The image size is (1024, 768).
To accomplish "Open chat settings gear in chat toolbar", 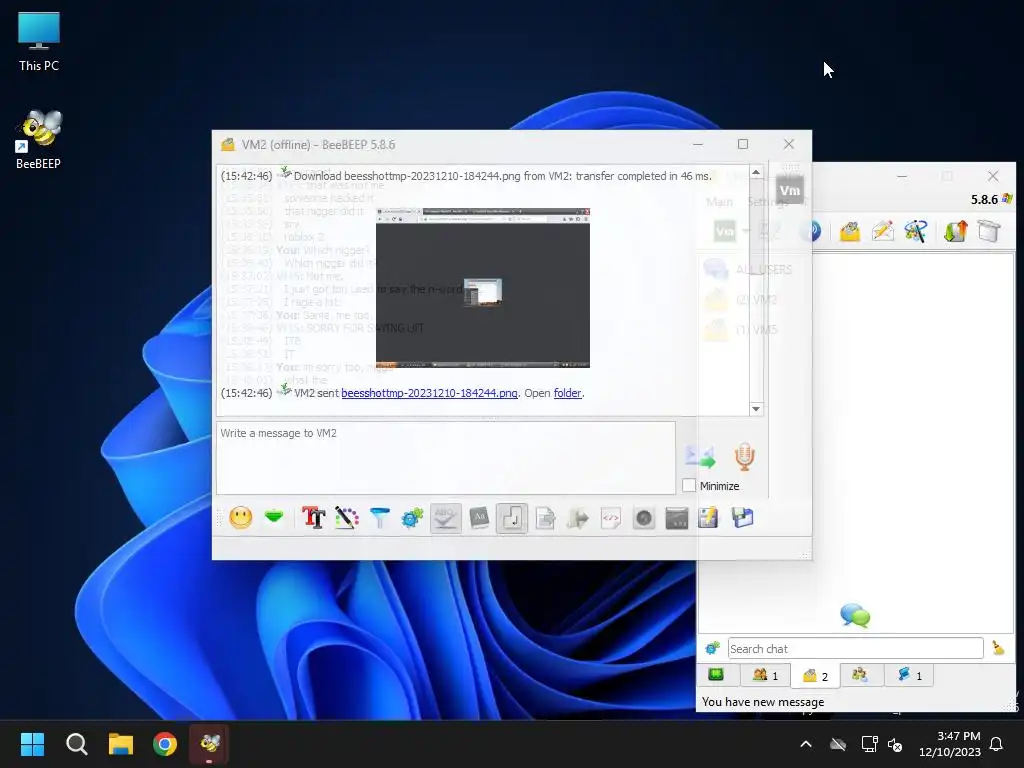I will (412, 519).
